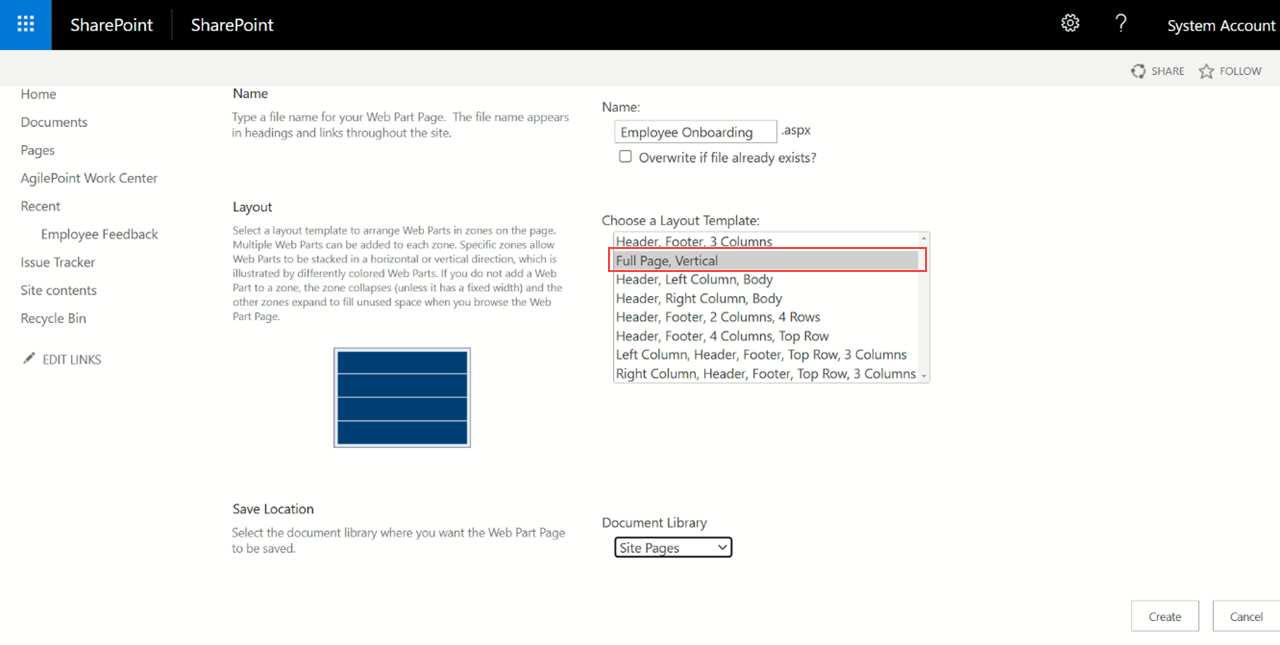Open Recent in left navigation

tap(40, 206)
